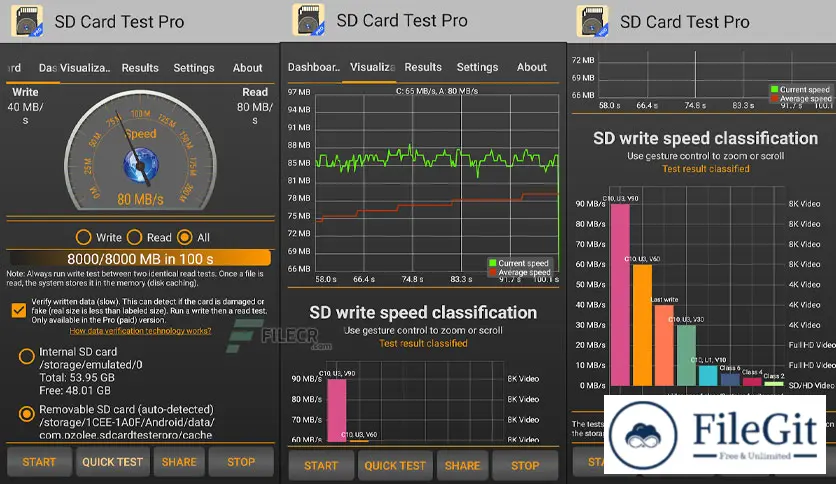Screen dimensions: 836x484
Task: Open the Results tab in the middle panel
Action: pos(423,67)
